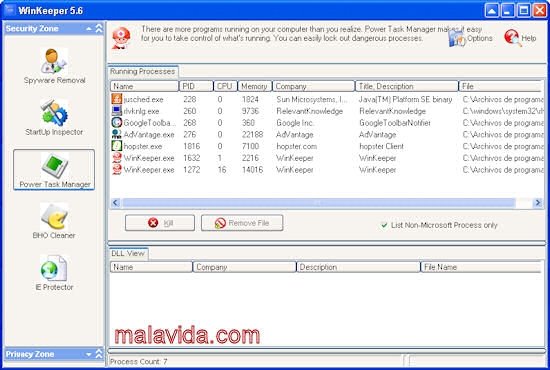Click the scroll left arrow of process list
This screenshot has width=550, height=370.
[116, 203]
